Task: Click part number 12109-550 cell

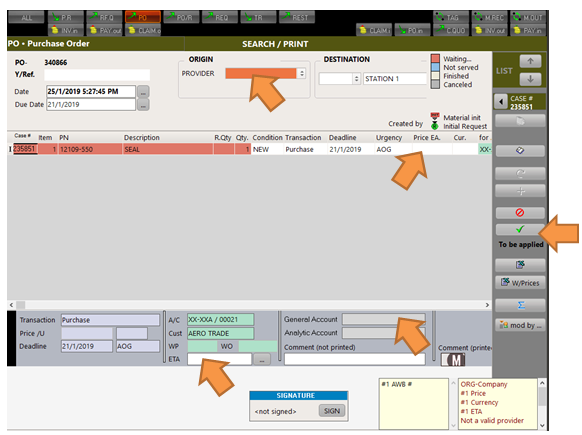Action: click(x=90, y=149)
